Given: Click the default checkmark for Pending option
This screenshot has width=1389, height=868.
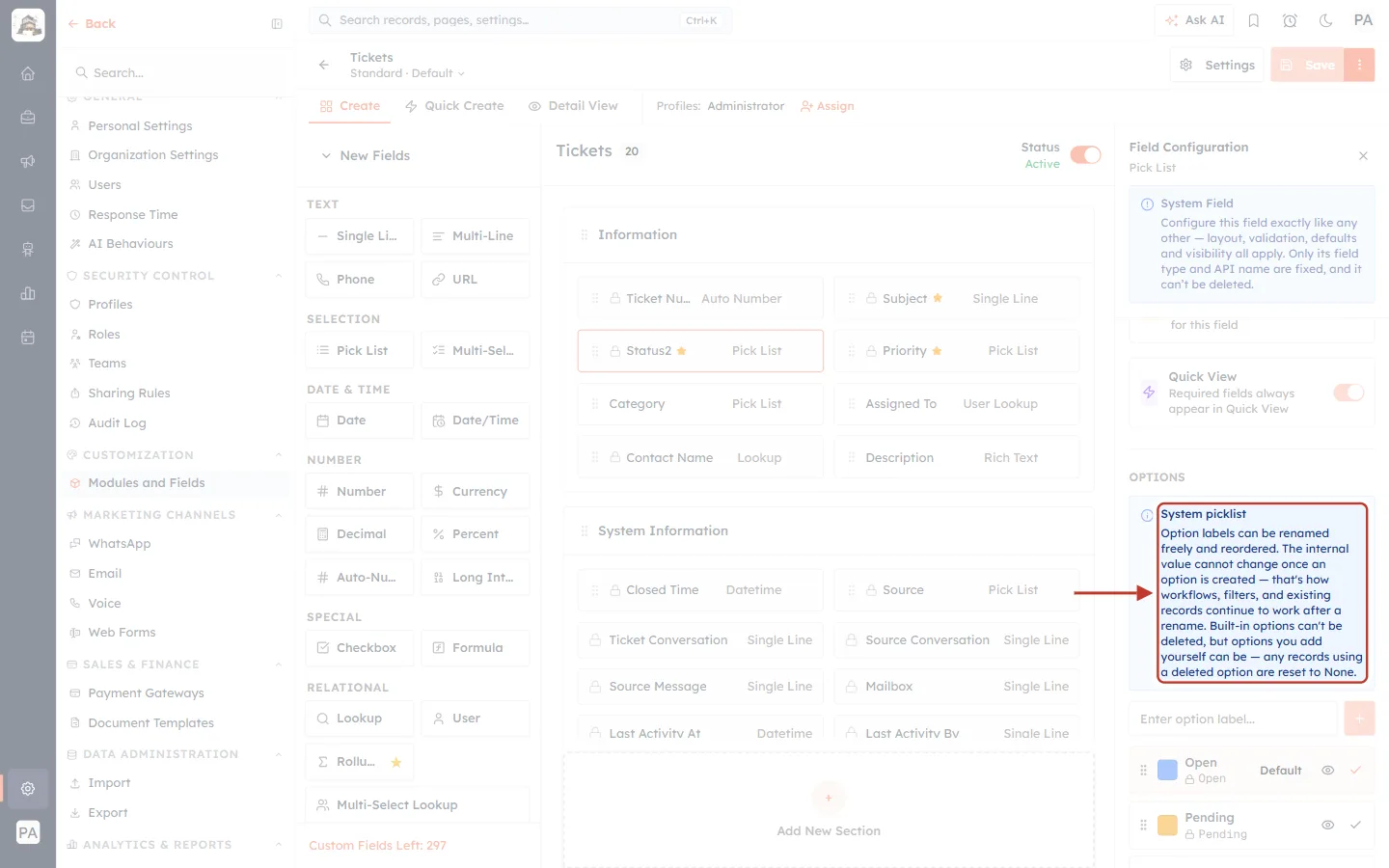Looking at the screenshot, I should click(1355, 825).
